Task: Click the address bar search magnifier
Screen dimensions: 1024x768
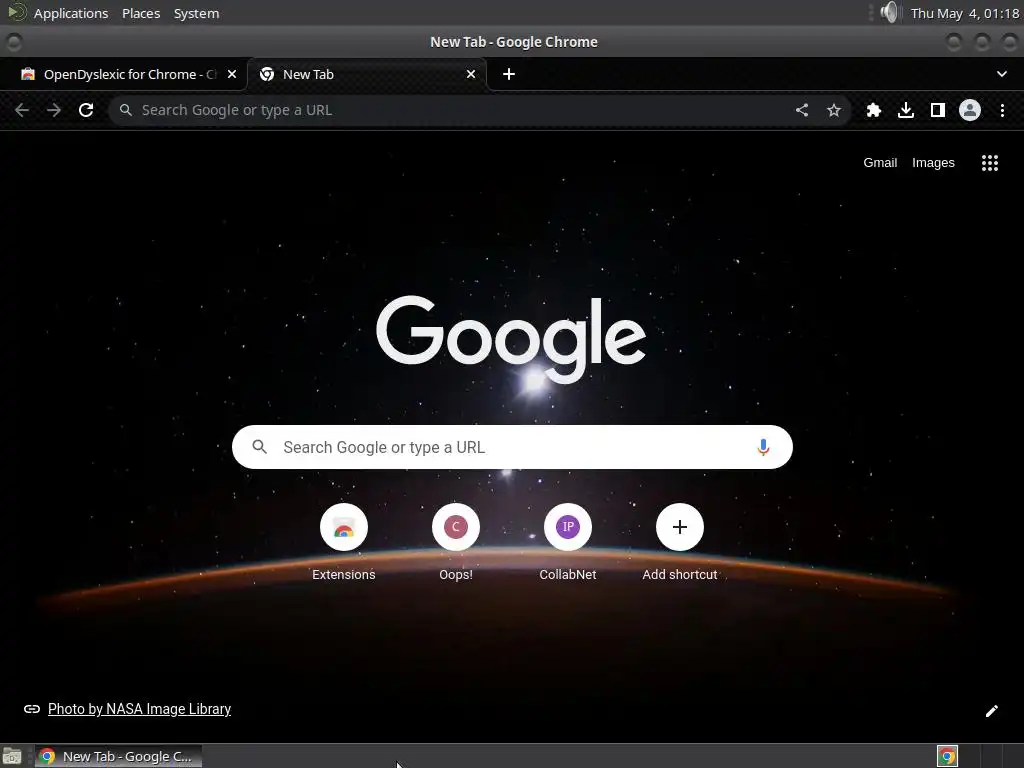Action: [x=126, y=110]
